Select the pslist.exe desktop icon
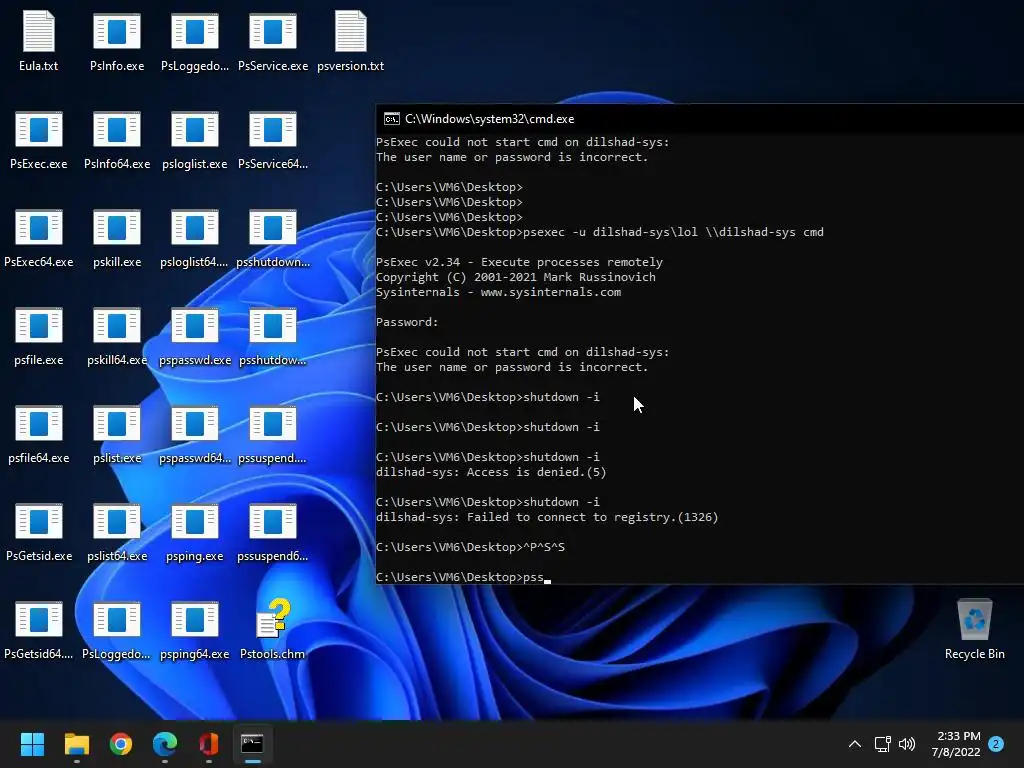This screenshot has width=1024, height=768. click(117, 433)
